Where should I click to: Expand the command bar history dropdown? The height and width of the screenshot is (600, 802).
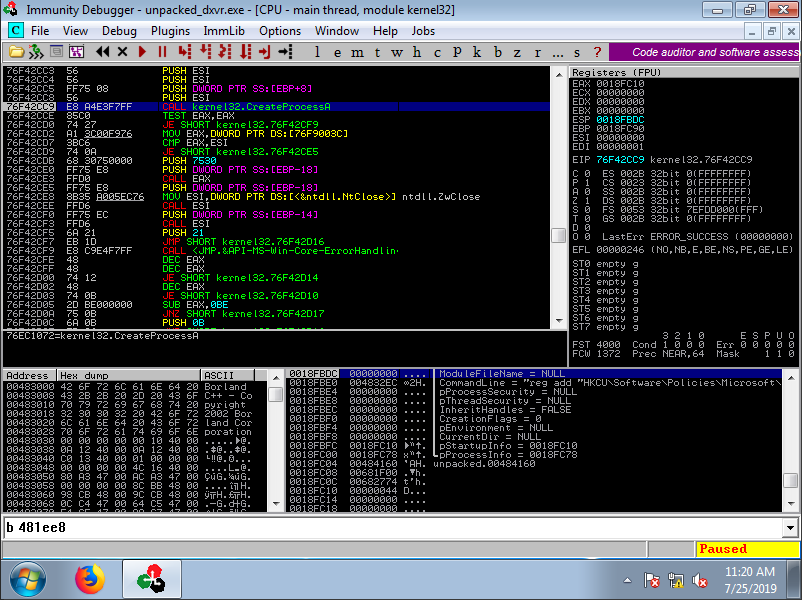tap(790, 528)
